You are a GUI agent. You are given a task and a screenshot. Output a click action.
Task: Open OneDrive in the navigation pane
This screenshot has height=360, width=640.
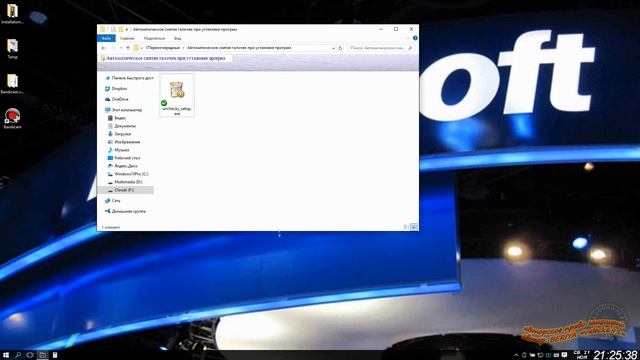tap(116, 99)
